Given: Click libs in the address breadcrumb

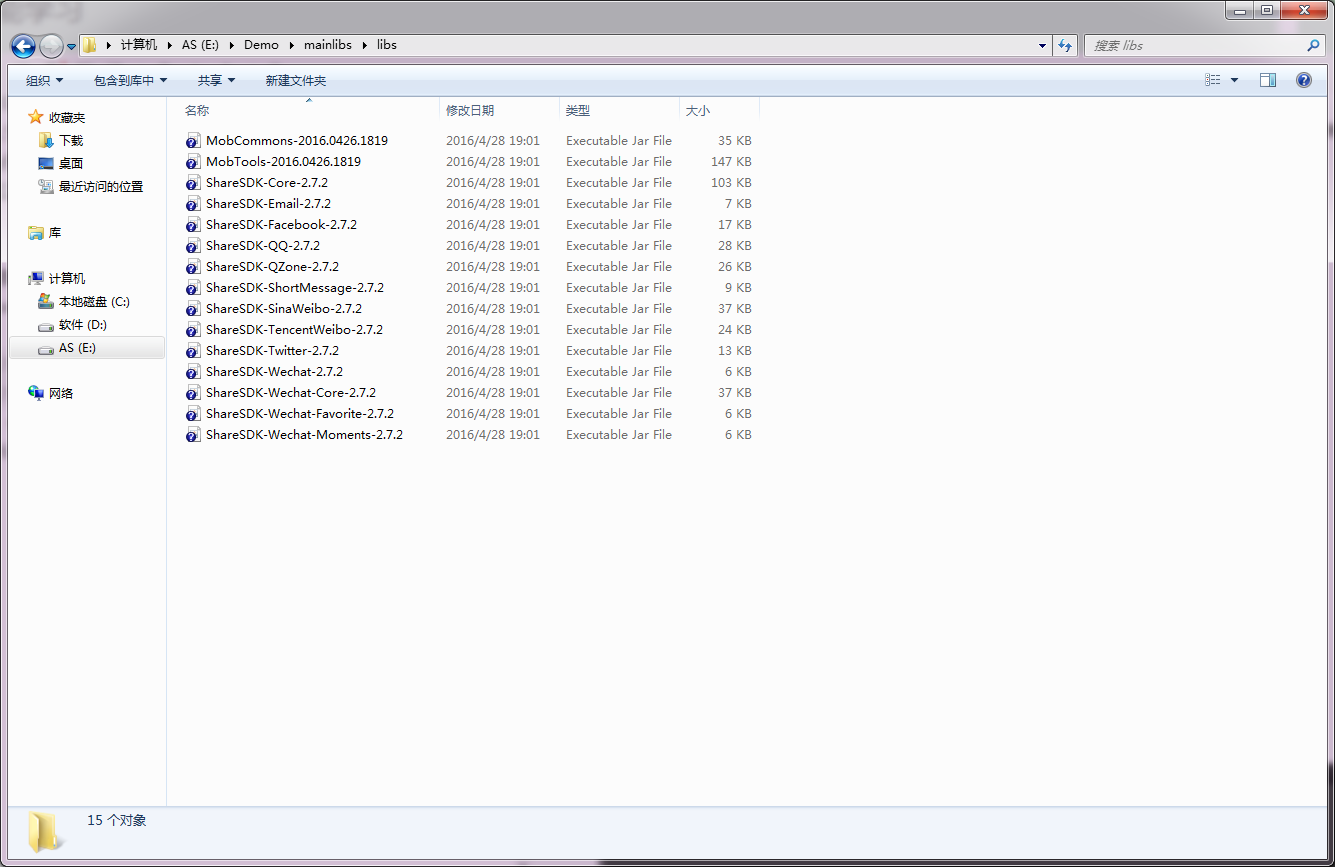Looking at the screenshot, I should coord(387,45).
